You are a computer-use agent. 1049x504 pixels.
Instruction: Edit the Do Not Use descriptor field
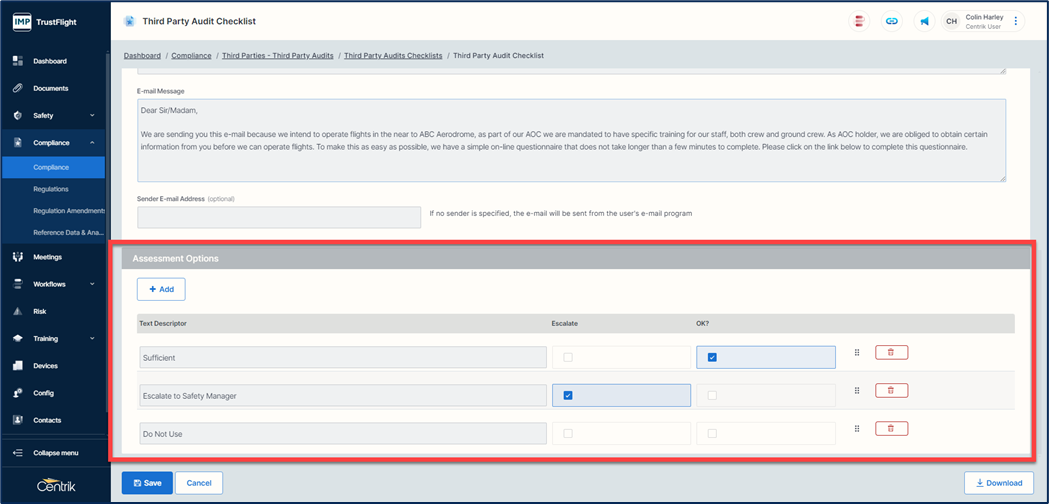pos(343,434)
